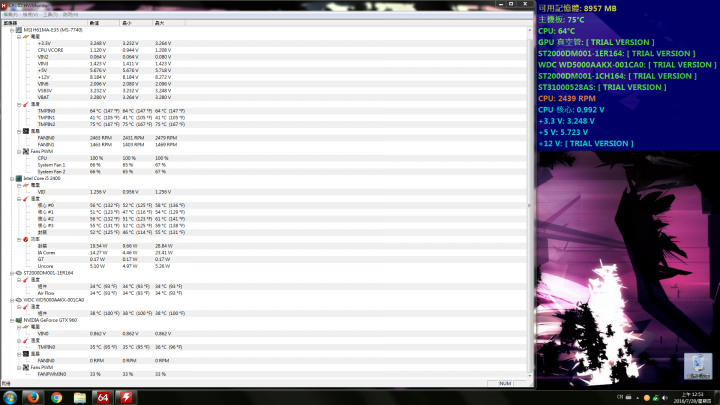The height and width of the screenshot is (405, 720).
Task: Click the fan icon above FANIN0 2463 RPM
Action: tap(26, 131)
